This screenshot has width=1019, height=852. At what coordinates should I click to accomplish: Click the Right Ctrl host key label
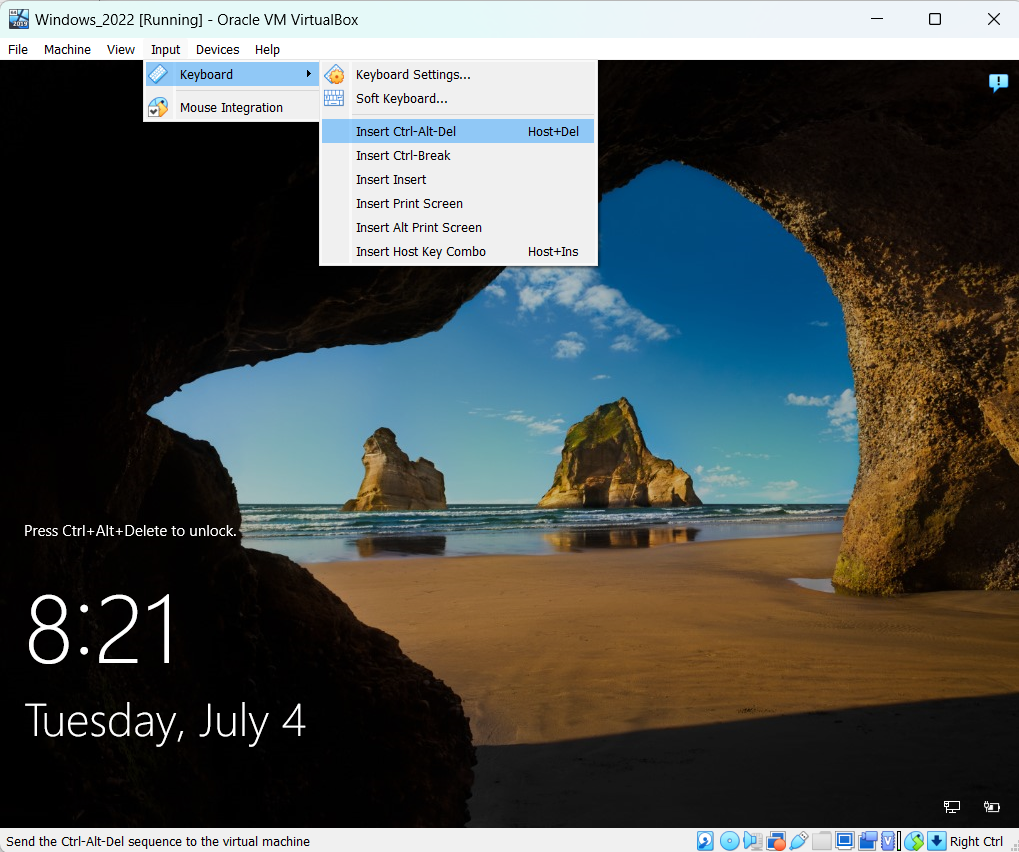click(976, 841)
